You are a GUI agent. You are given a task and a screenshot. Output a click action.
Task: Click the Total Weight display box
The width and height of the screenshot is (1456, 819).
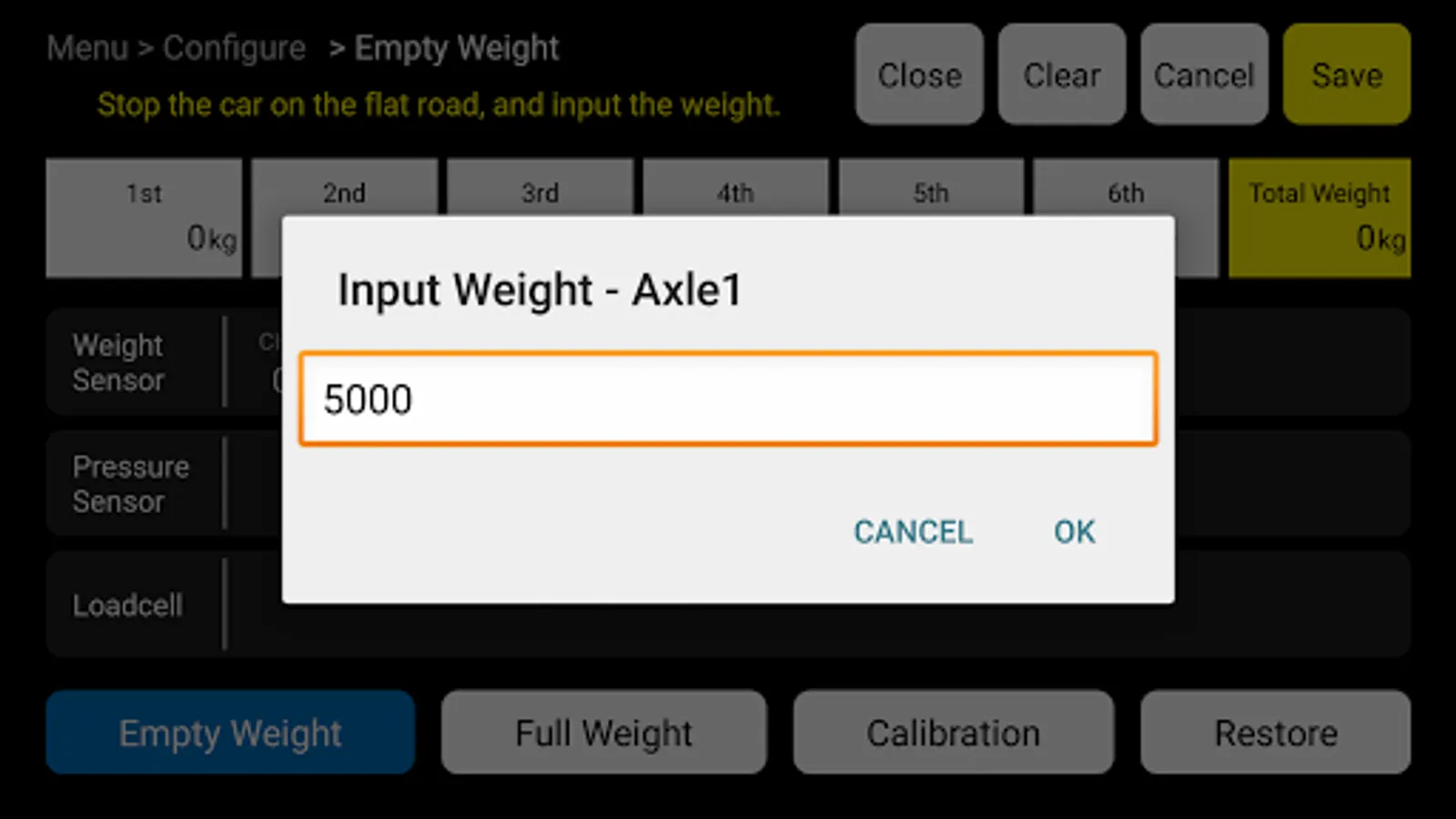1319,217
